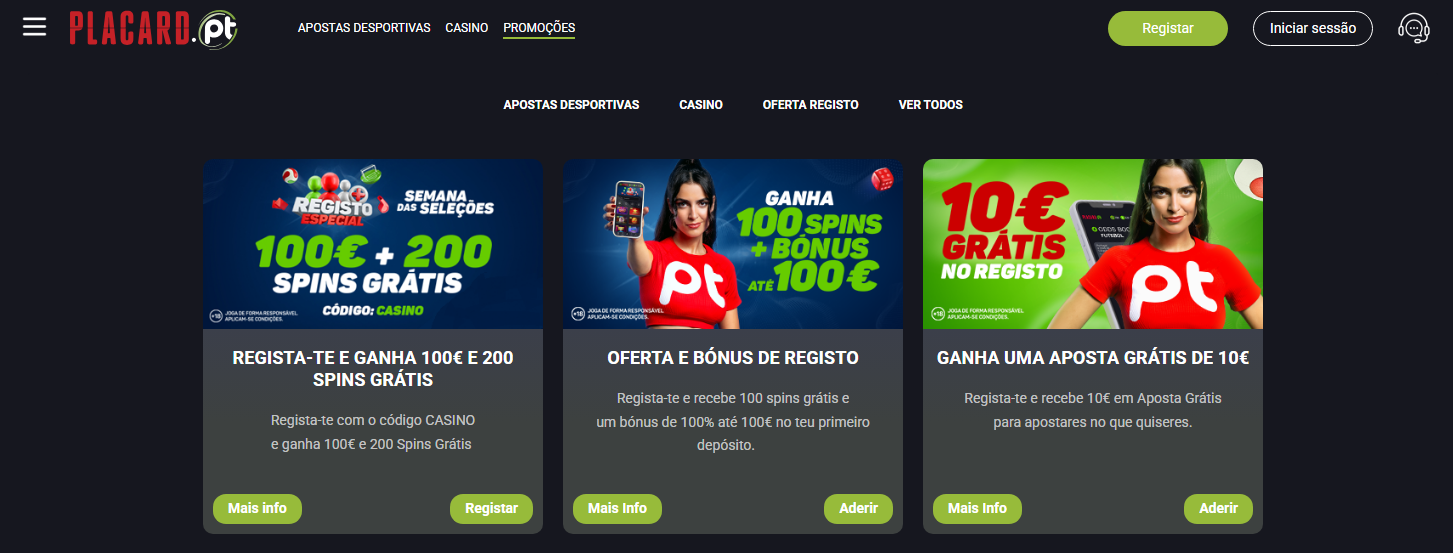Click the Placard.pt logo
Viewport: 1453px width, 553px height.
coord(153,29)
